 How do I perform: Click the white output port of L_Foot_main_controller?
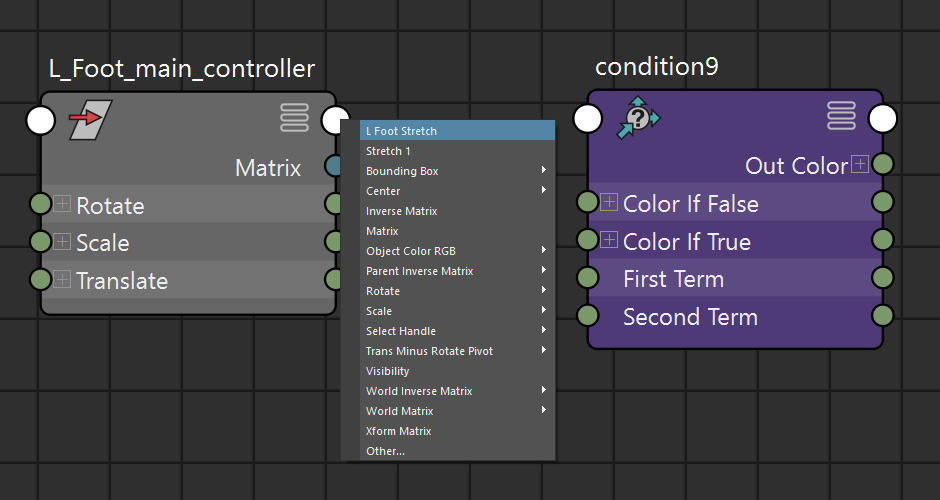point(335,121)
